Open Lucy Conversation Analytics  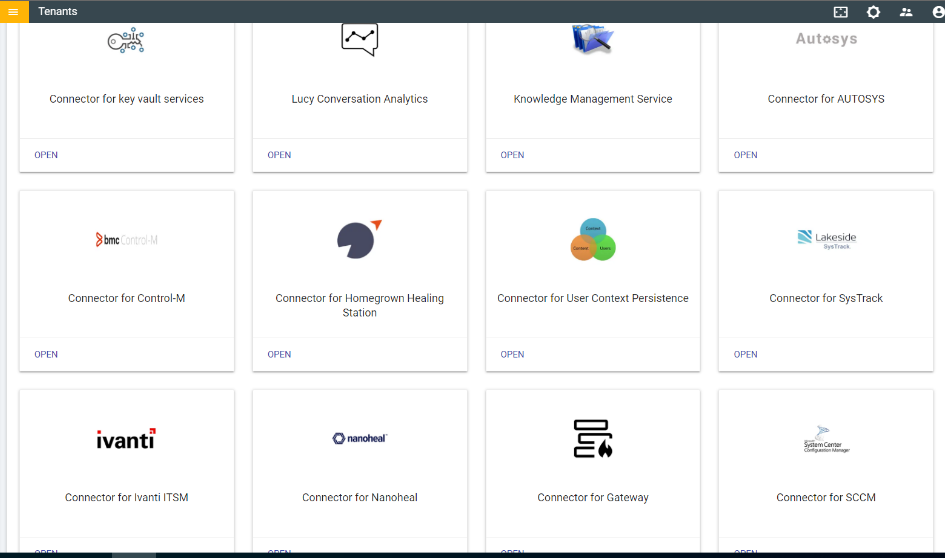pyautogui.click(x=279, y=155)
